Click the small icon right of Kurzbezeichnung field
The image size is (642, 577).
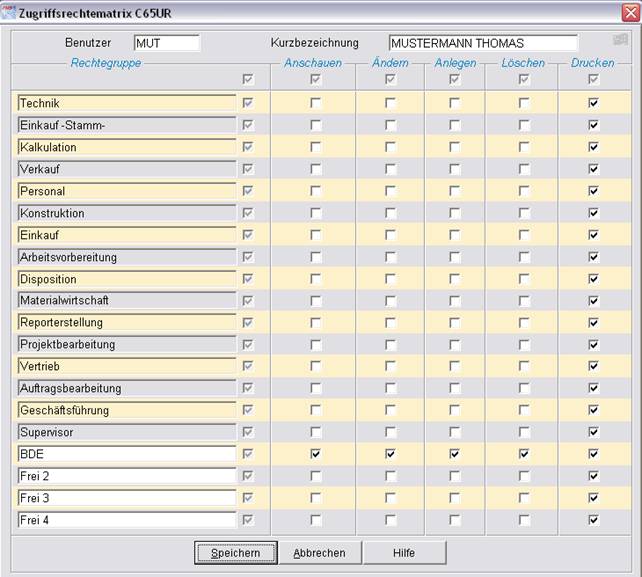tap(620, 41)
